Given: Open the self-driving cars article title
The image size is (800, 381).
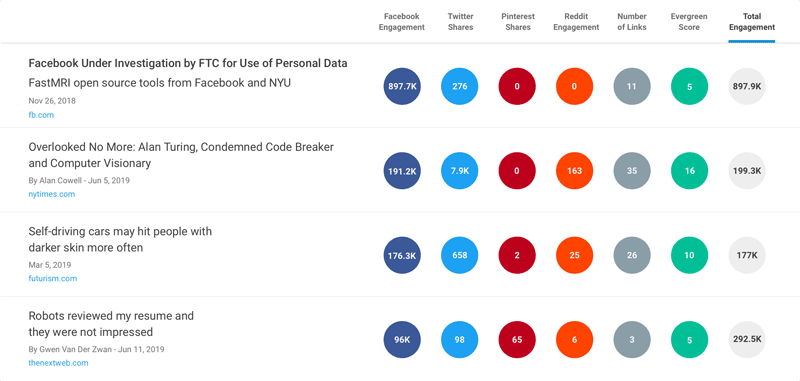Looking at the screenshot, I should click(x=120, y=240).
